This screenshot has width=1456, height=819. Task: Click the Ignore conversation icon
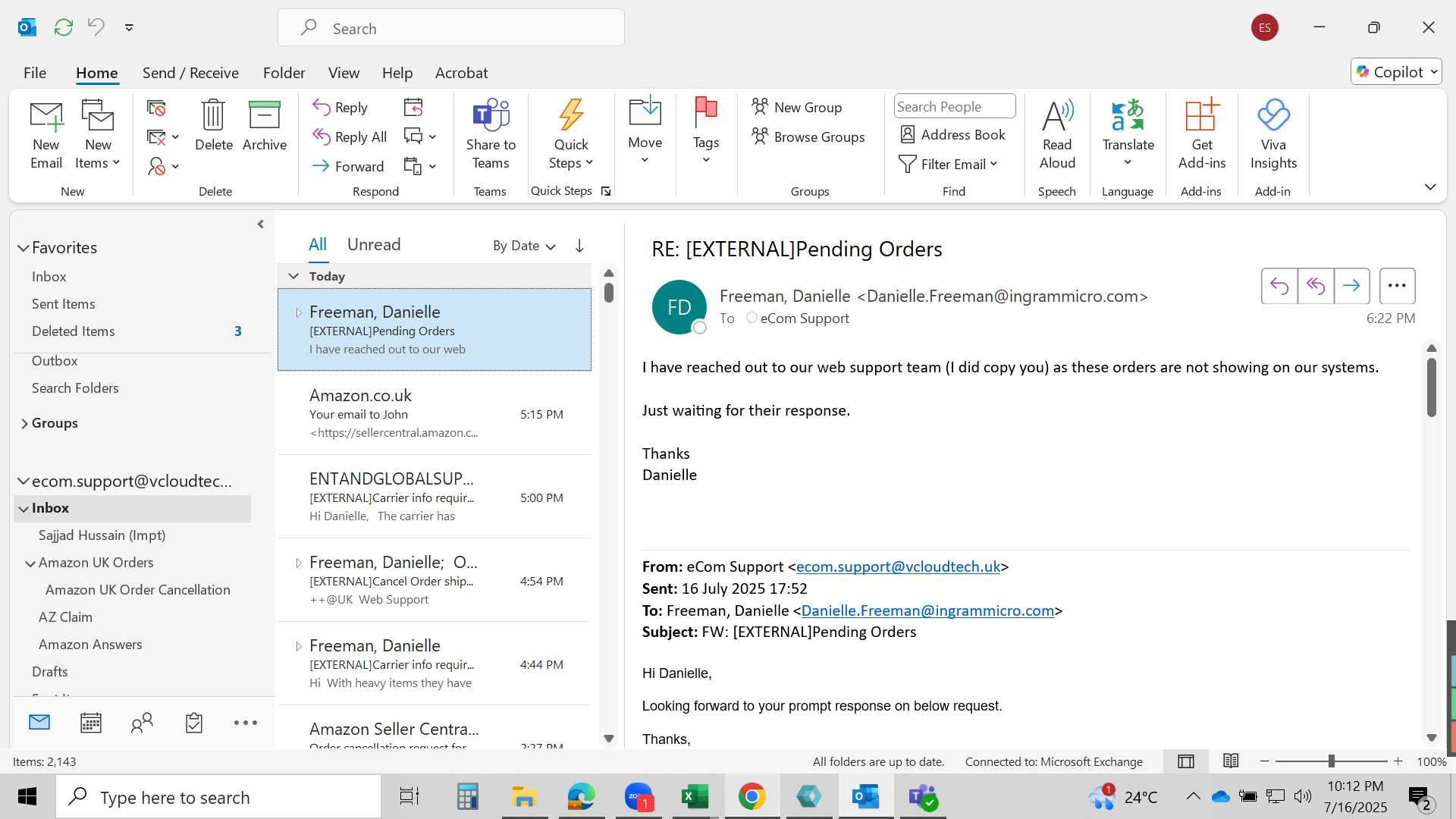(156, 108)
